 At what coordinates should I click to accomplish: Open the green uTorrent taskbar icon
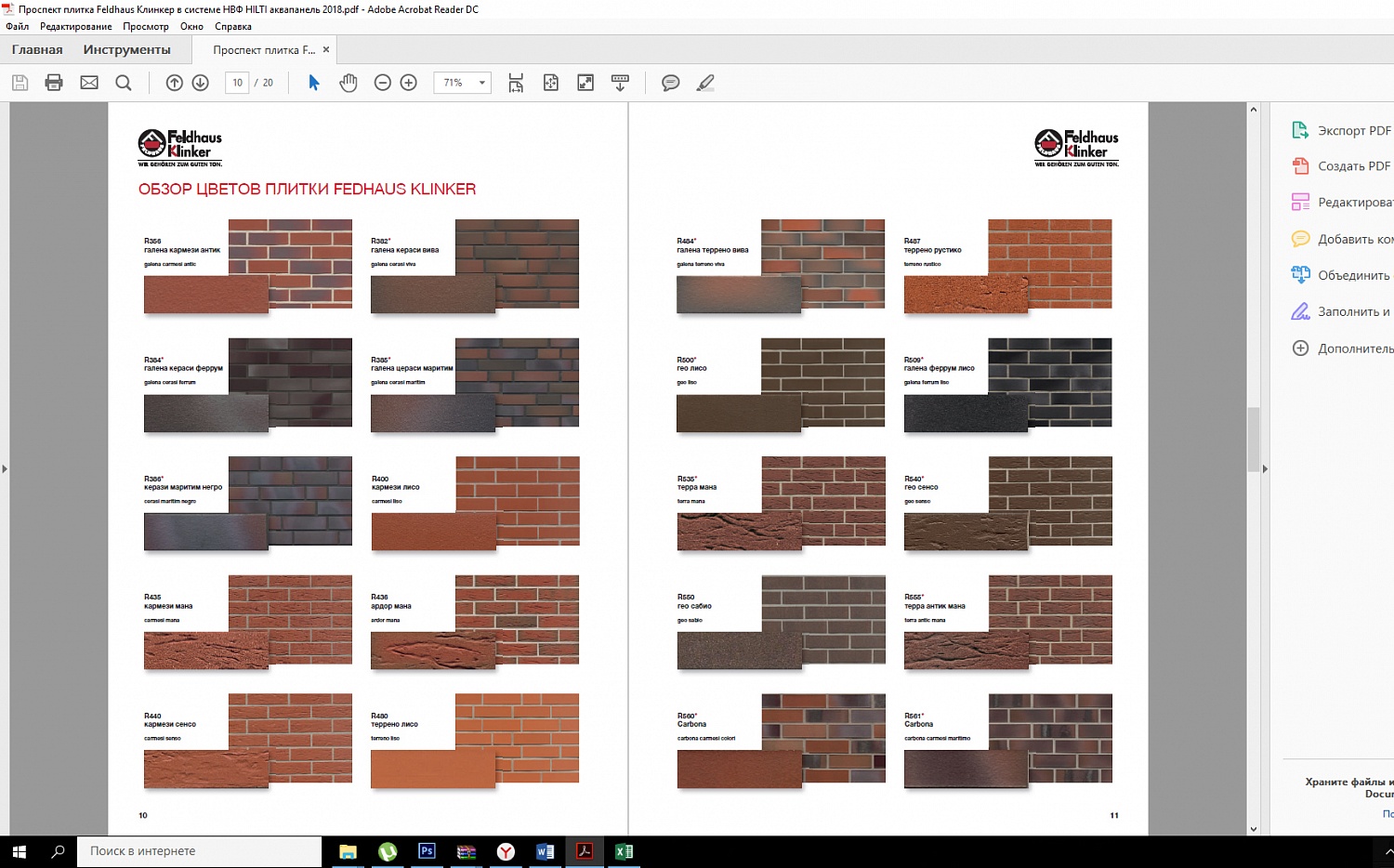click(388, 851)
